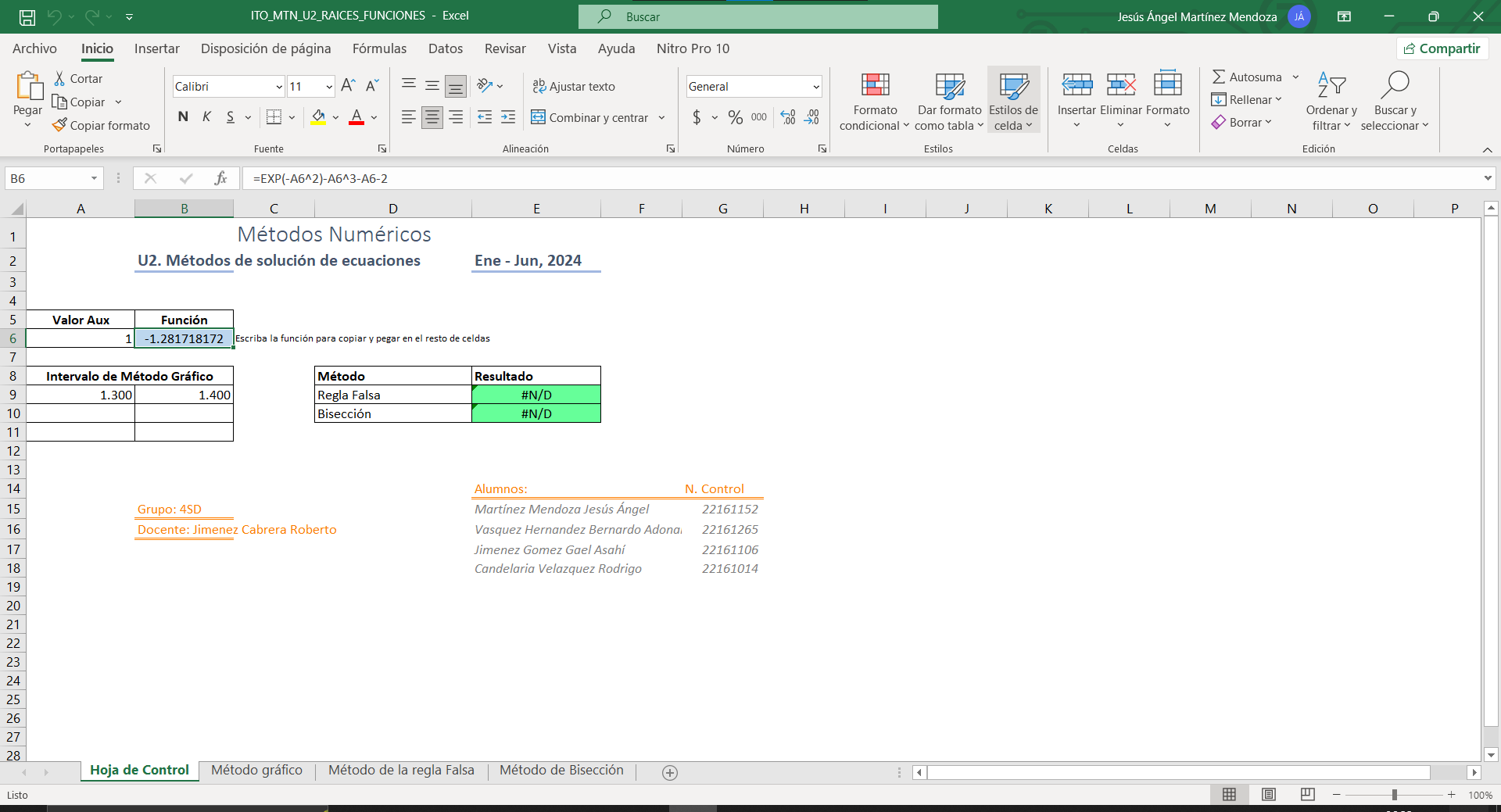1501x812 pixels.
Task: Switch to Page Break Preview in status bar
Action: tap(1307, 794)
